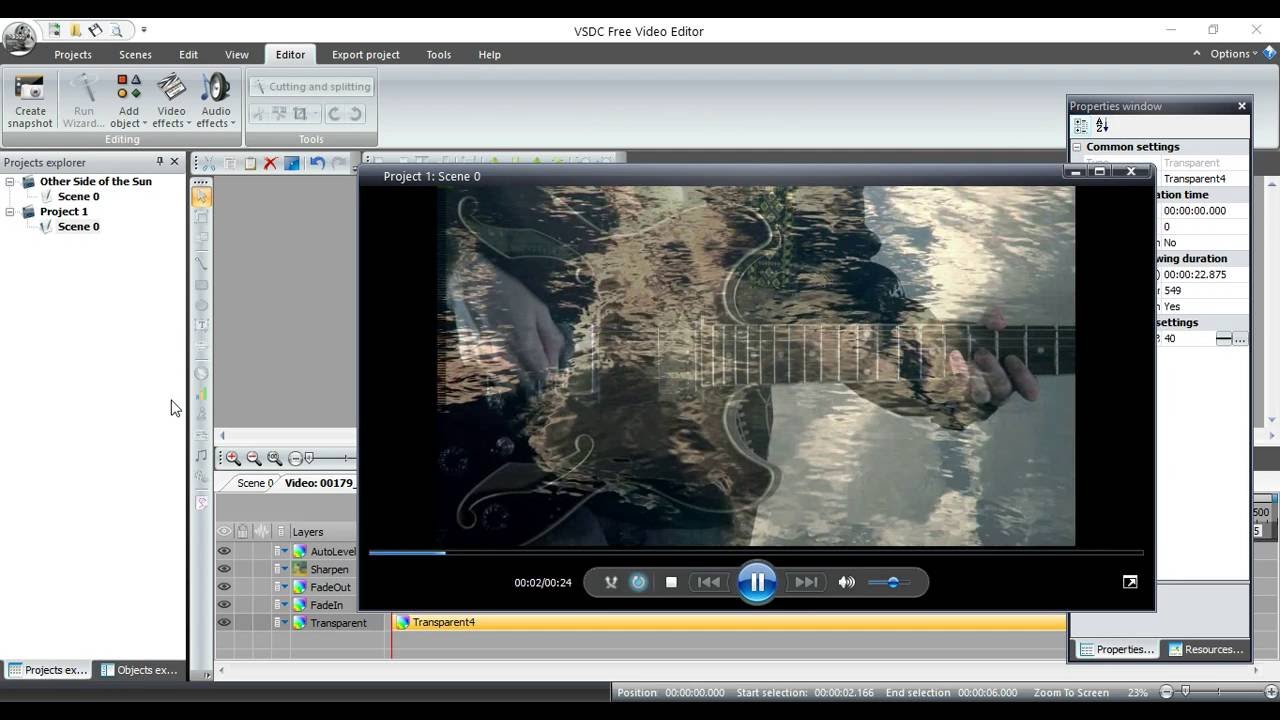Switch to the Scenes ribbon tab
Viewport: 1280px width, 720px height.
(135, 55)
